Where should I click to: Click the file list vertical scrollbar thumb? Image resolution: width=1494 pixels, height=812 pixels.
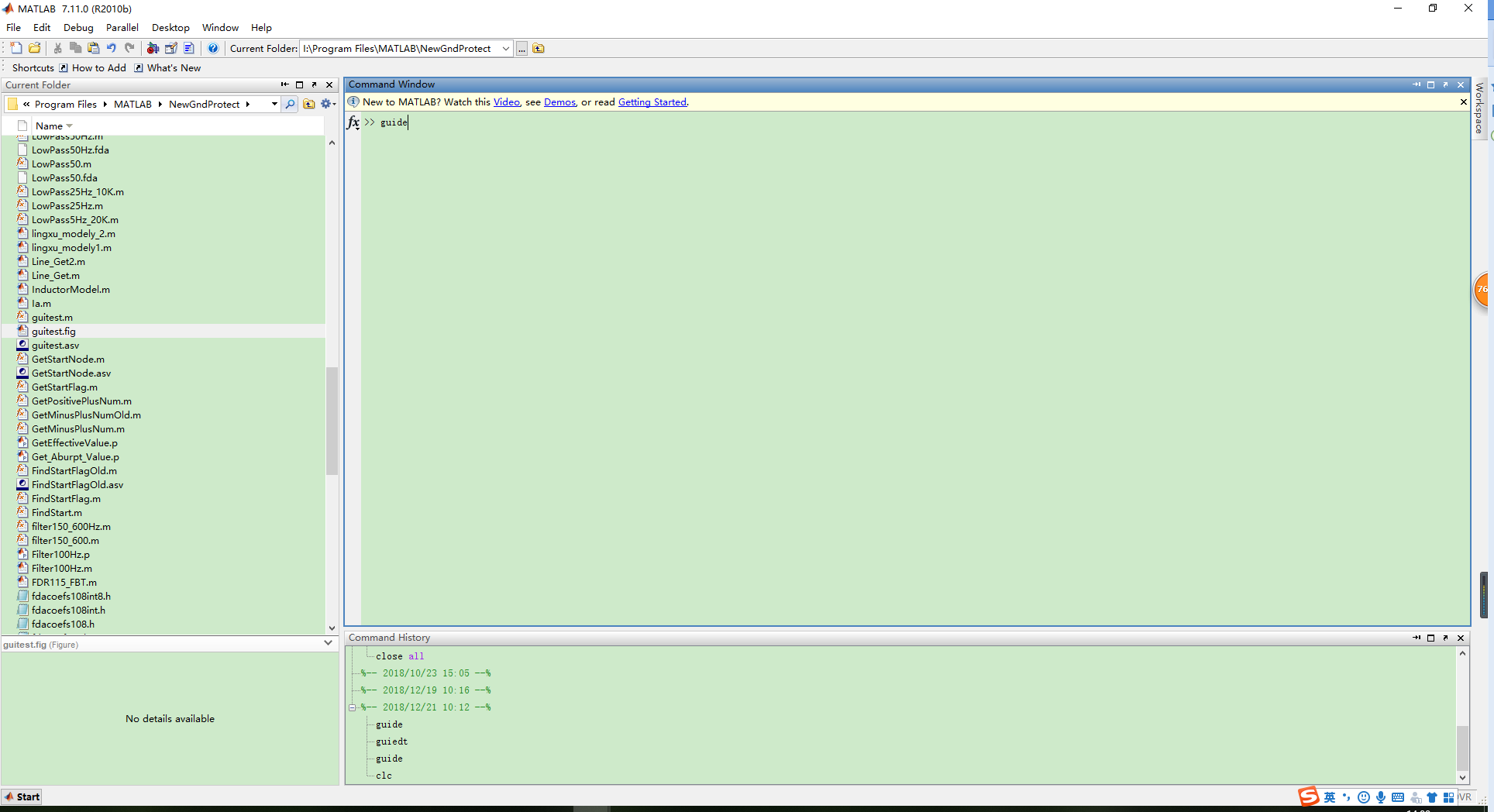point(332,420)
